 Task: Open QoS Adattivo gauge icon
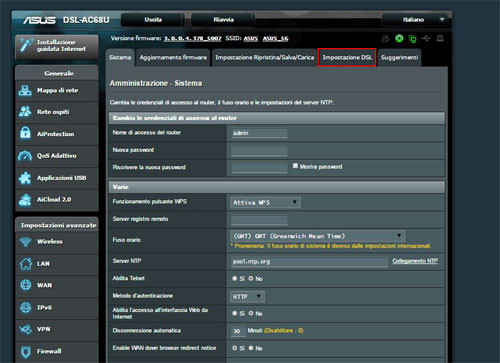pyautogui.click(x=25, y=156)
